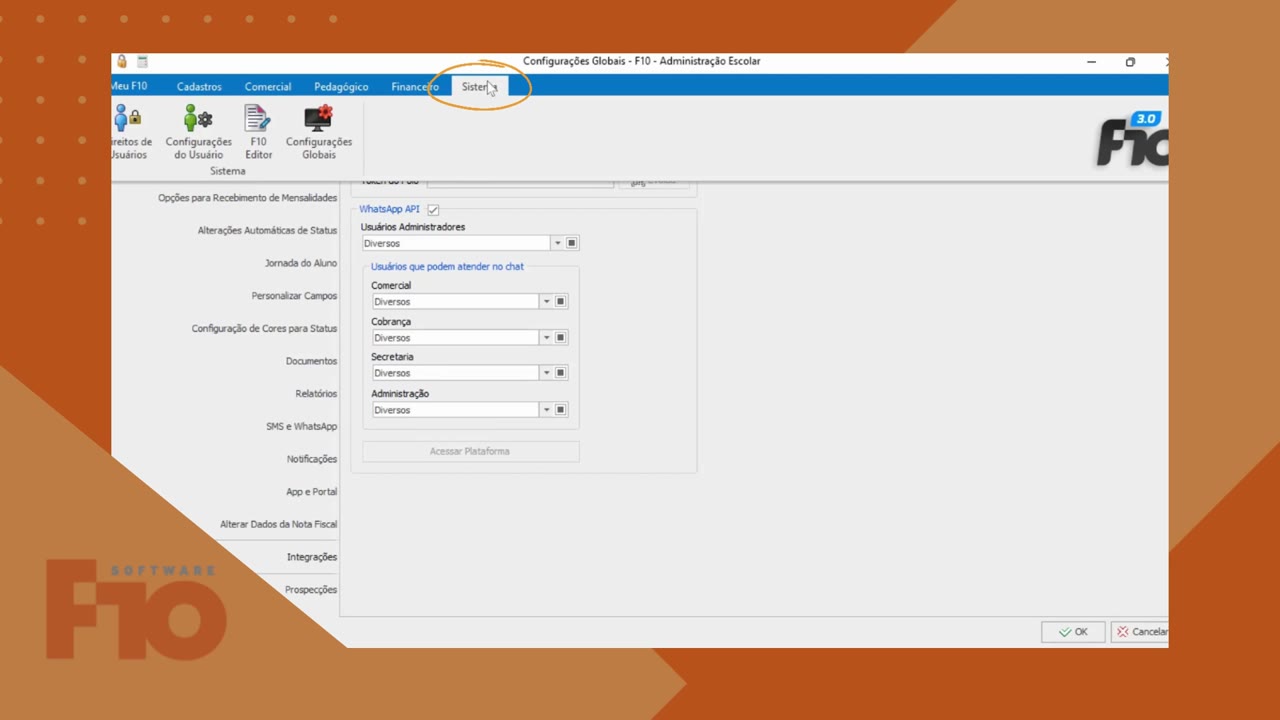Viewport: 1280px width, 720px height.
Task: Open App e Portal settings
Action: (x=311, y=492)
